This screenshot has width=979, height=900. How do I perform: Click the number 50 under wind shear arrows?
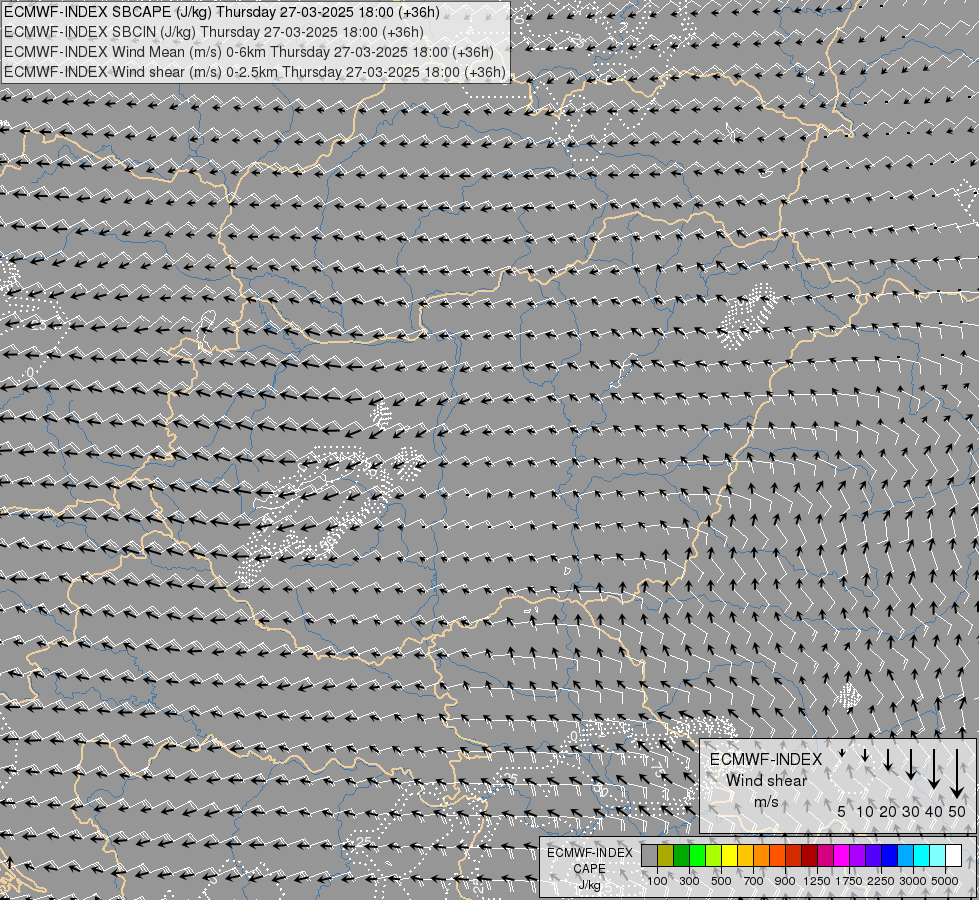[x=957, y=811]
